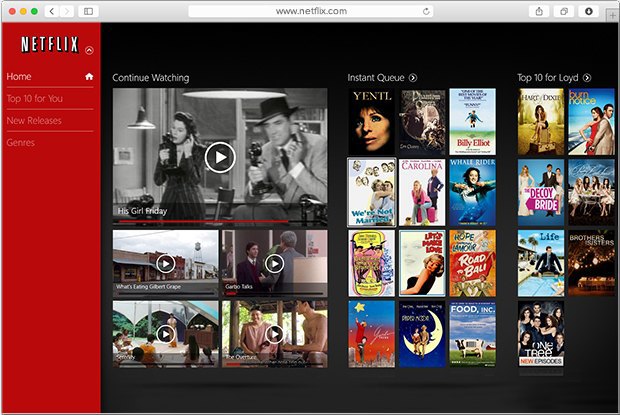
Task: Open the red-and-blue poster left of Paper Moon
Action: 372,334
